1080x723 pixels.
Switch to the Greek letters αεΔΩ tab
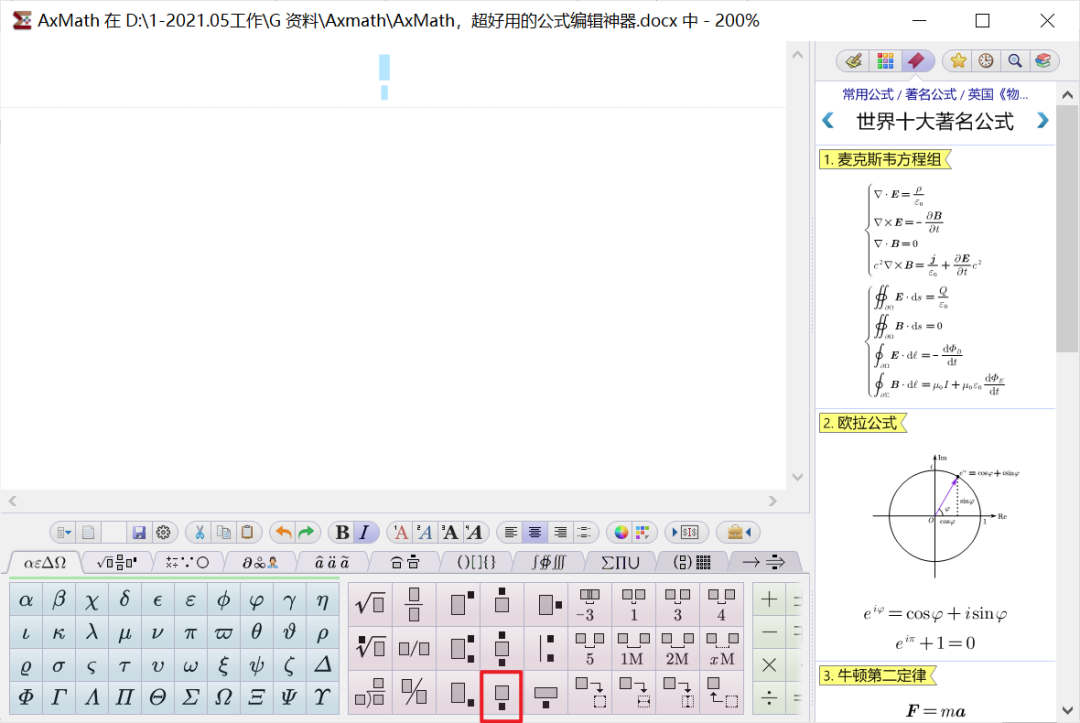pos(45,562)
